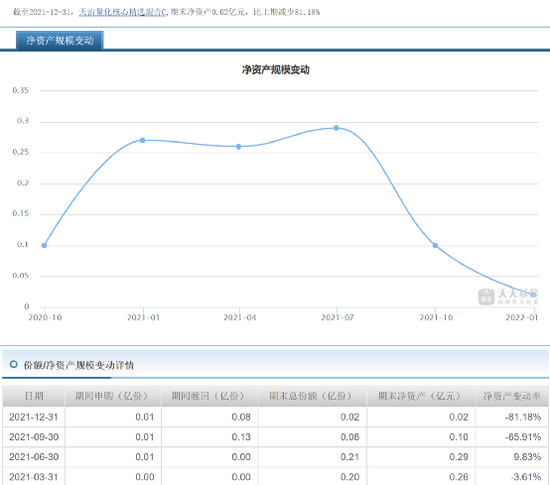The width and height of the screenshot is (550, 485).
Task: Click the 2020-10 data point on chart
Action: [44, 245]
